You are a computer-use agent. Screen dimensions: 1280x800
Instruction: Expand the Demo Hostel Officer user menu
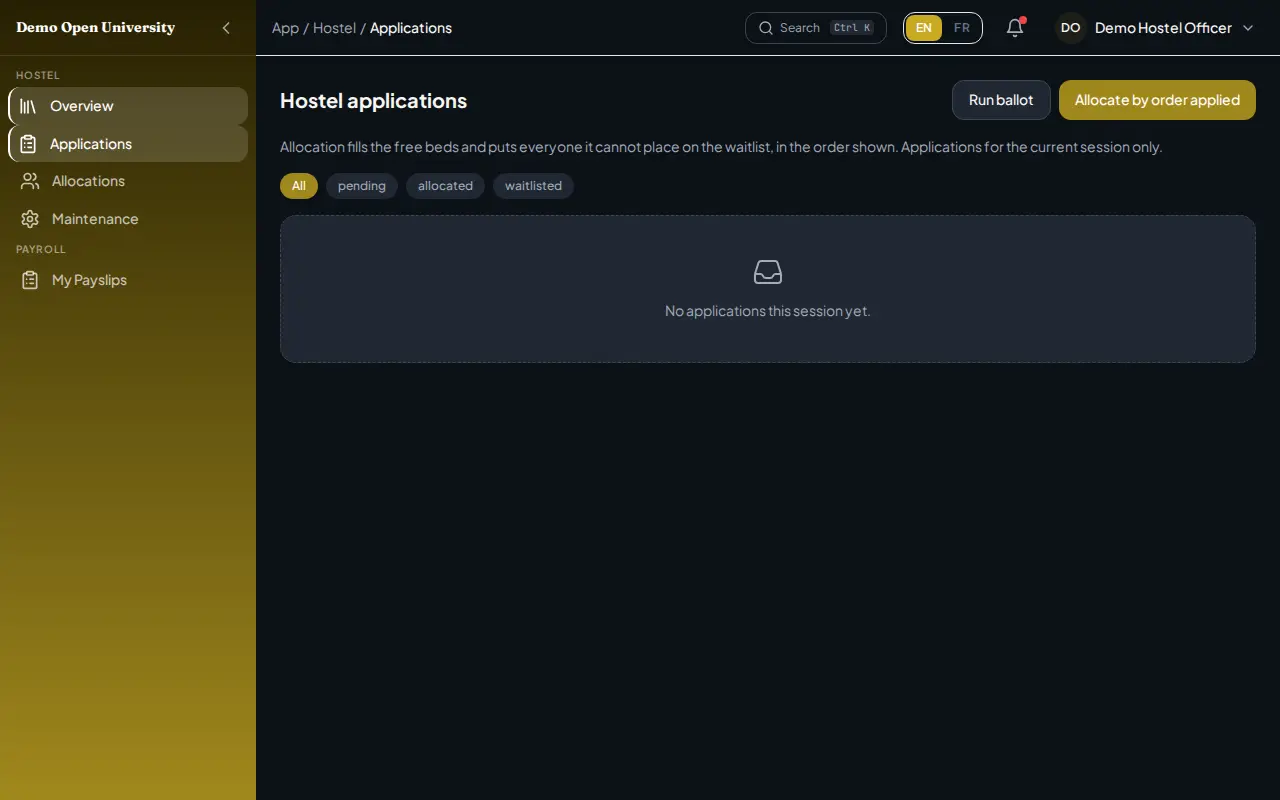click(x=1156, y=28)
